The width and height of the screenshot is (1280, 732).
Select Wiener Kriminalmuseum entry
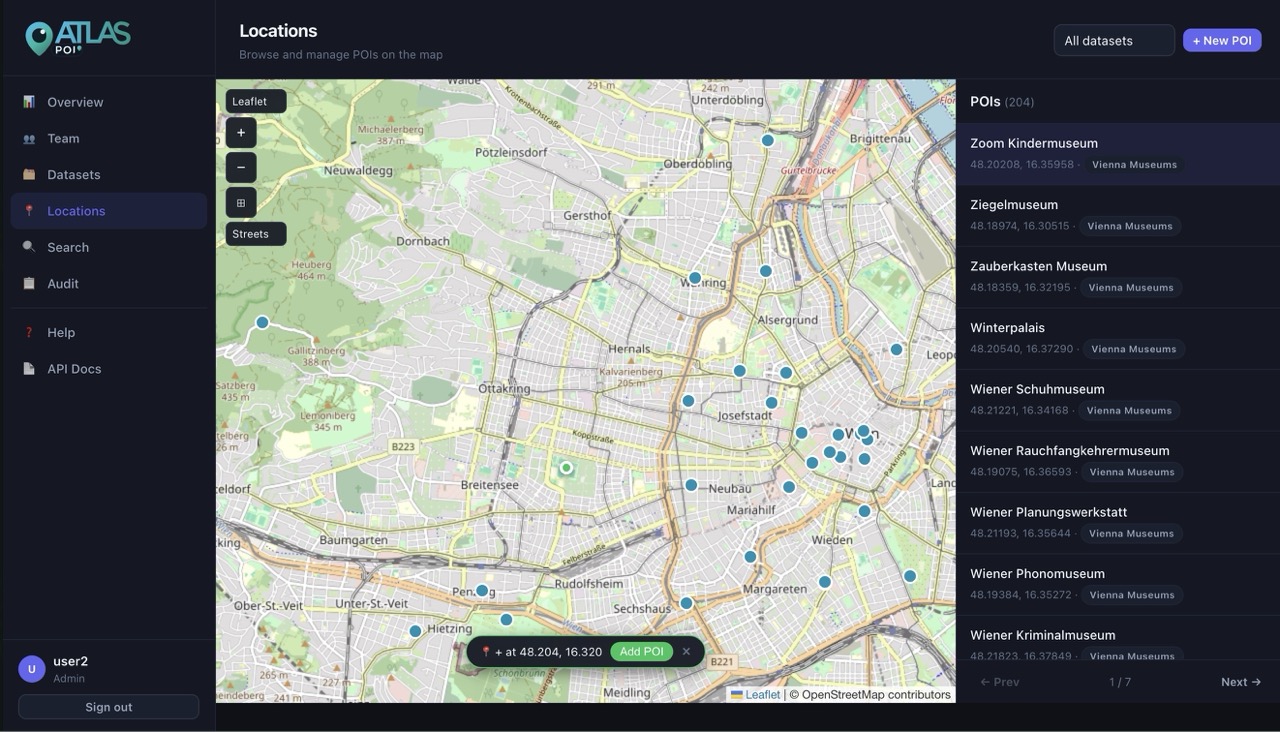click(1118, 639)
